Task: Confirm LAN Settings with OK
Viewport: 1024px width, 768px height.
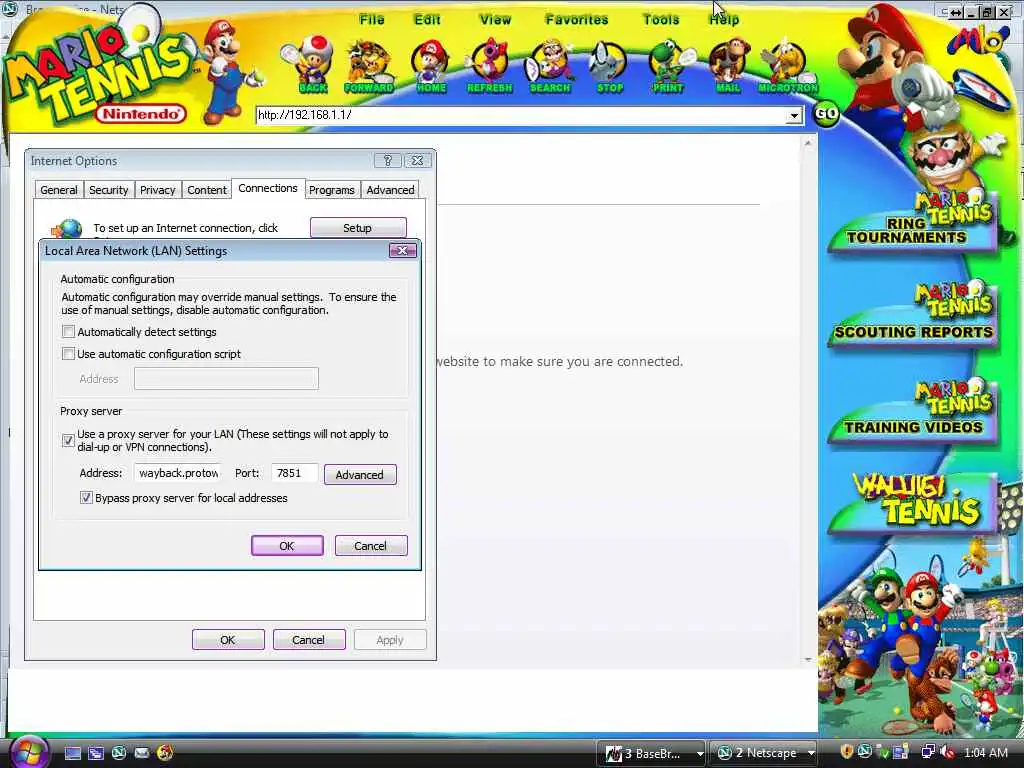Action: (287, 546)
